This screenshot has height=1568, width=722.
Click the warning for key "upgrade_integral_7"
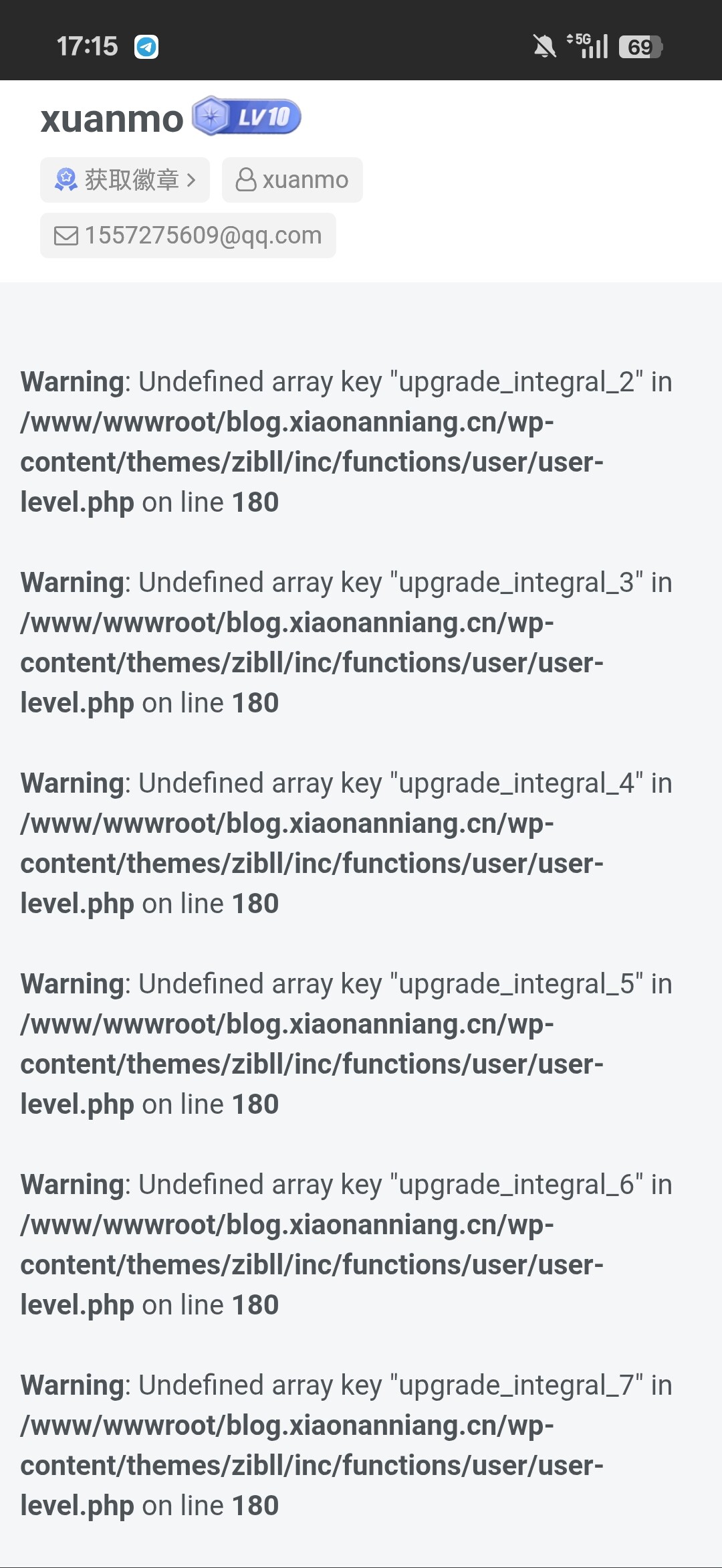(x=346, y=1445)
